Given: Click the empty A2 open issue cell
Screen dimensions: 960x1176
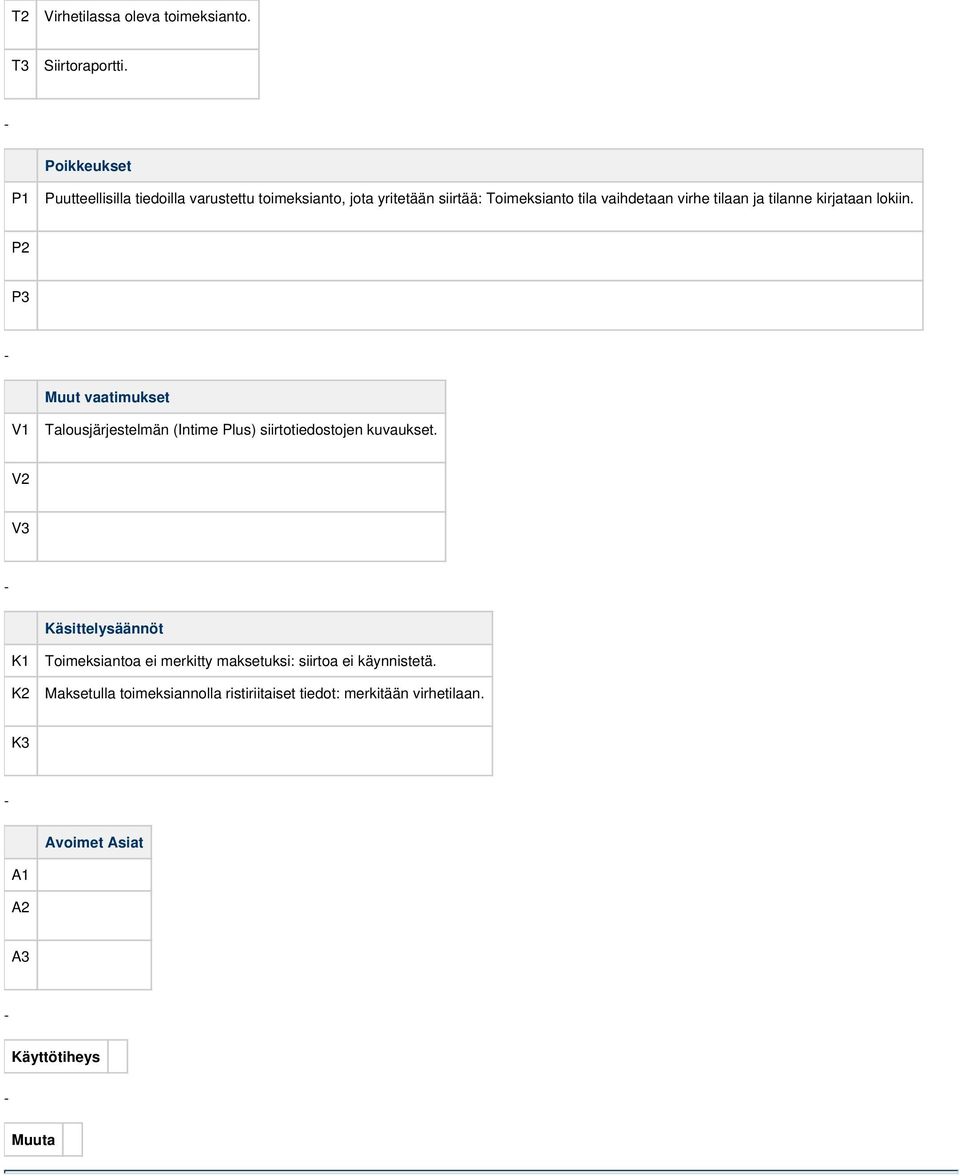Looking at the screenshot, I should pos(94,916).
